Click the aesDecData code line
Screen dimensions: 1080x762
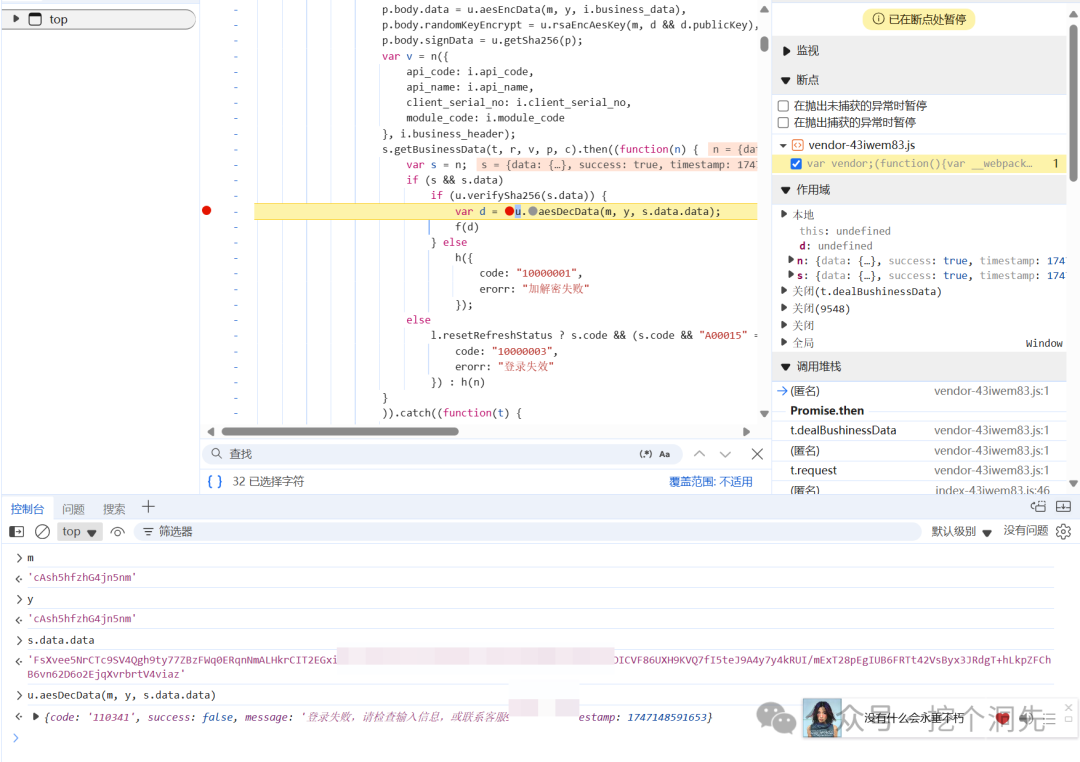click(x=506, y=212)
